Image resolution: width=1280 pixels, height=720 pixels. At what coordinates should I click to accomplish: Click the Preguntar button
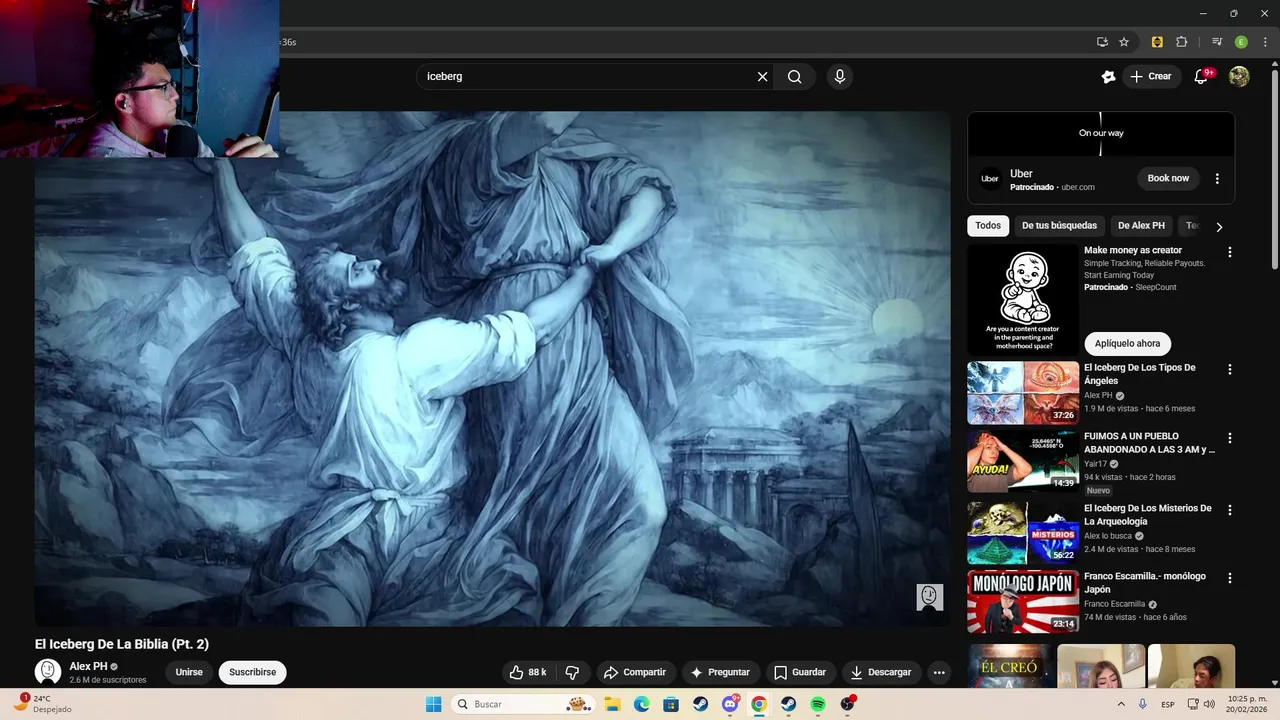pos(720,672)
